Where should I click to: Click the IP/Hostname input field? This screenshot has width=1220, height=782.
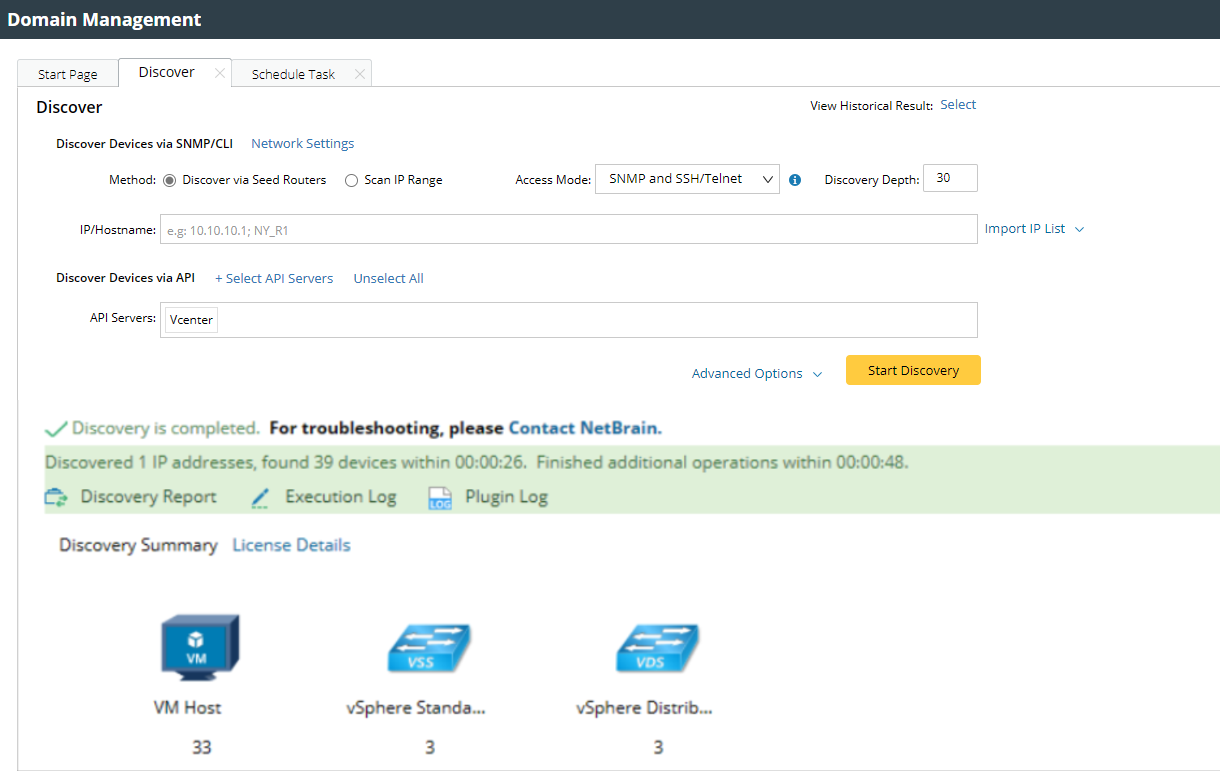[568, 229]
